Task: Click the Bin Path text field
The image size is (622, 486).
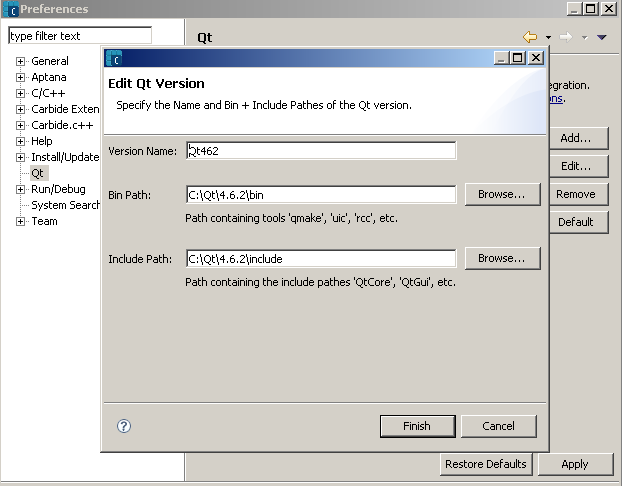Action: click(321, 195)
